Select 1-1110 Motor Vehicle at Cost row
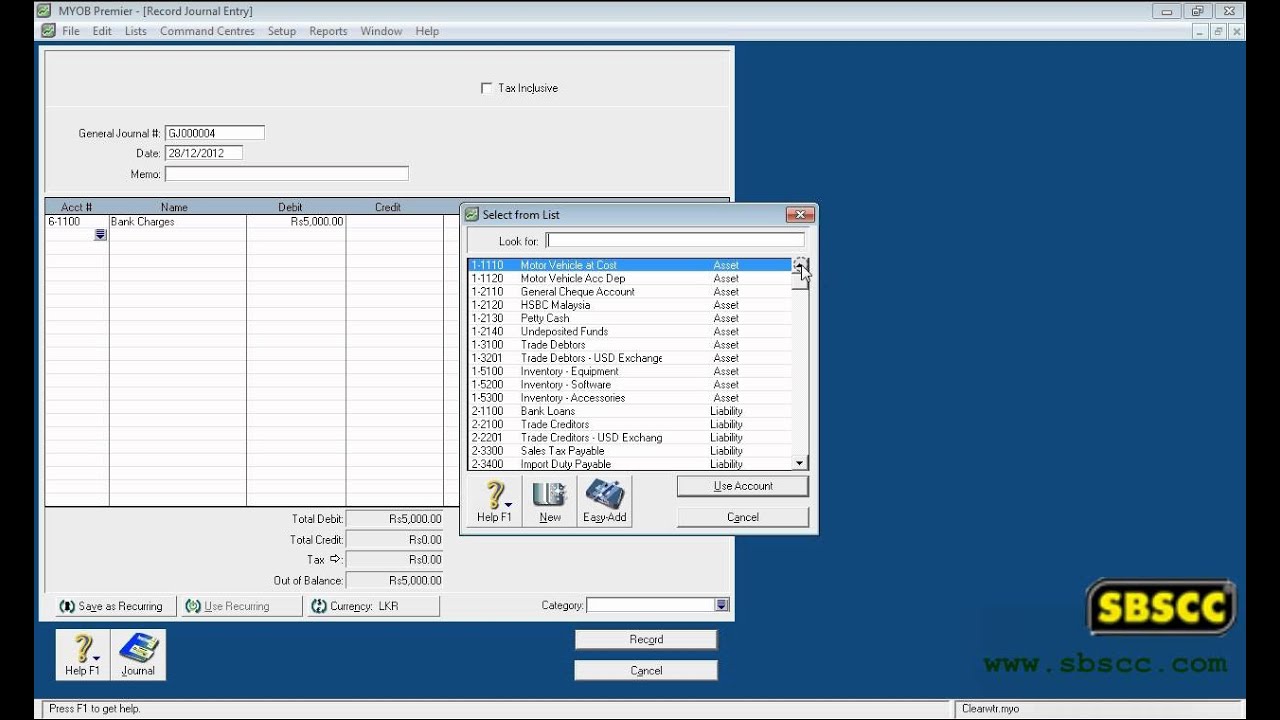Viewport: 1280px width, 720px height. point(630,265)
